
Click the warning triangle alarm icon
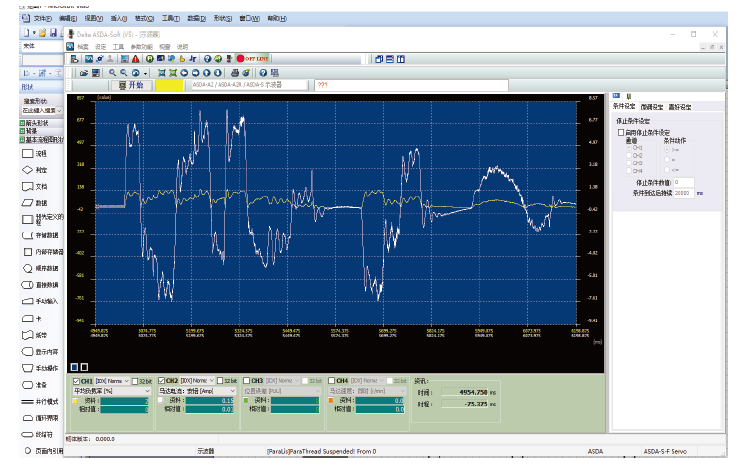134,59
